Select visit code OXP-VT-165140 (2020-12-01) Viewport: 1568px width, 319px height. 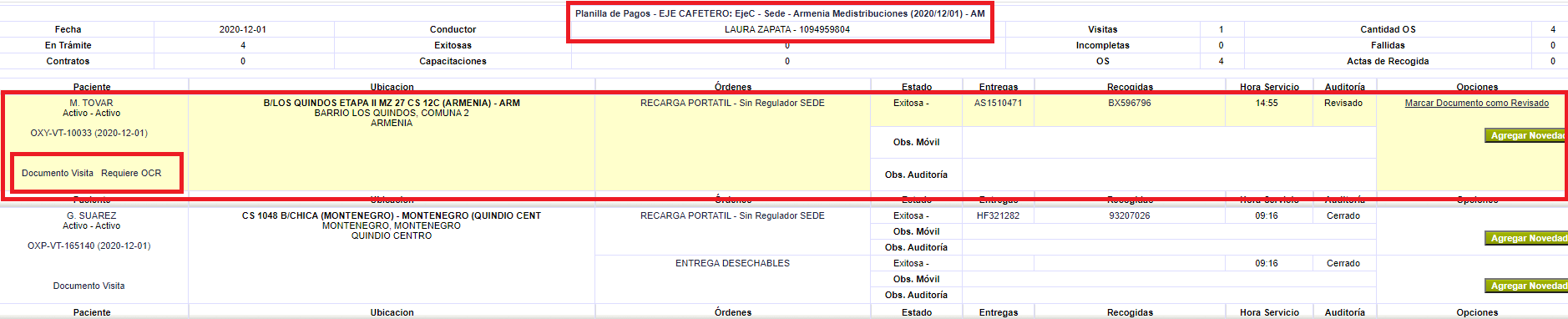89,246
